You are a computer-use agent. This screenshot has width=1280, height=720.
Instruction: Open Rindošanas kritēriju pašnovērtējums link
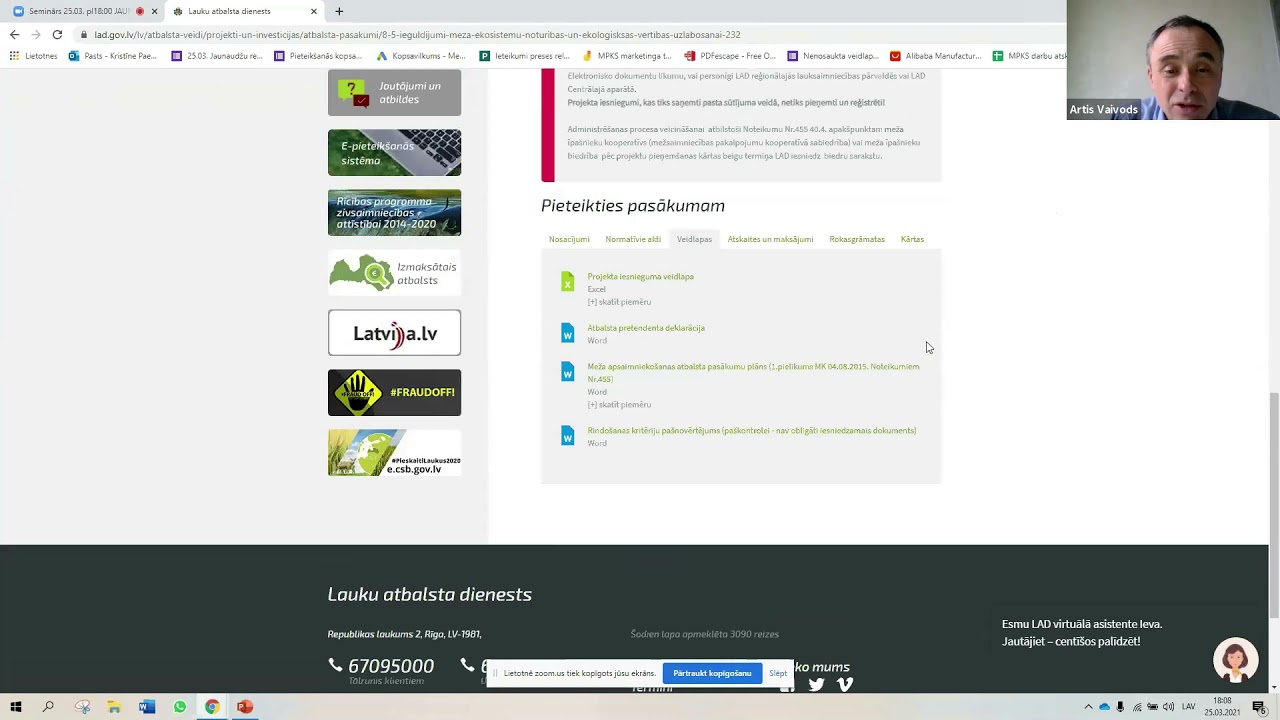[752, 431]
